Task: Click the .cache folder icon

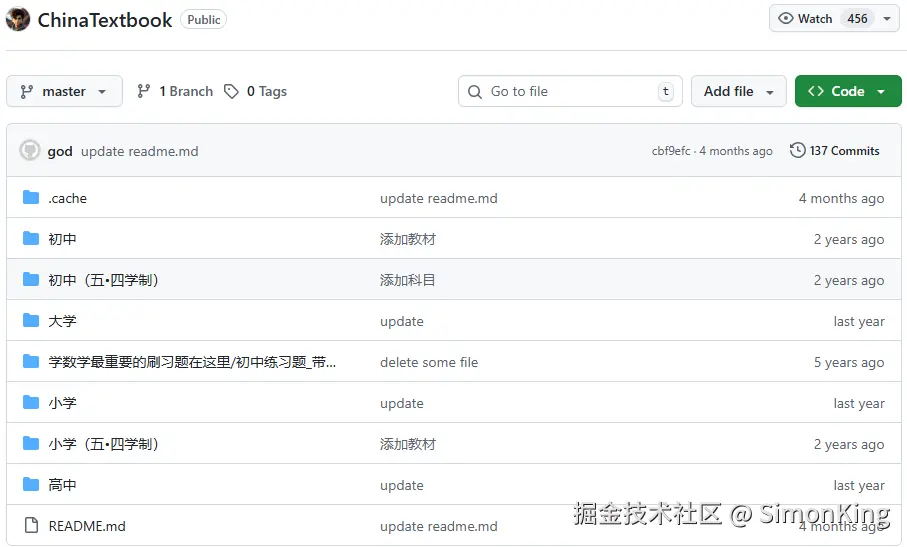Action: pyautogui.click(x=31, y=198)
